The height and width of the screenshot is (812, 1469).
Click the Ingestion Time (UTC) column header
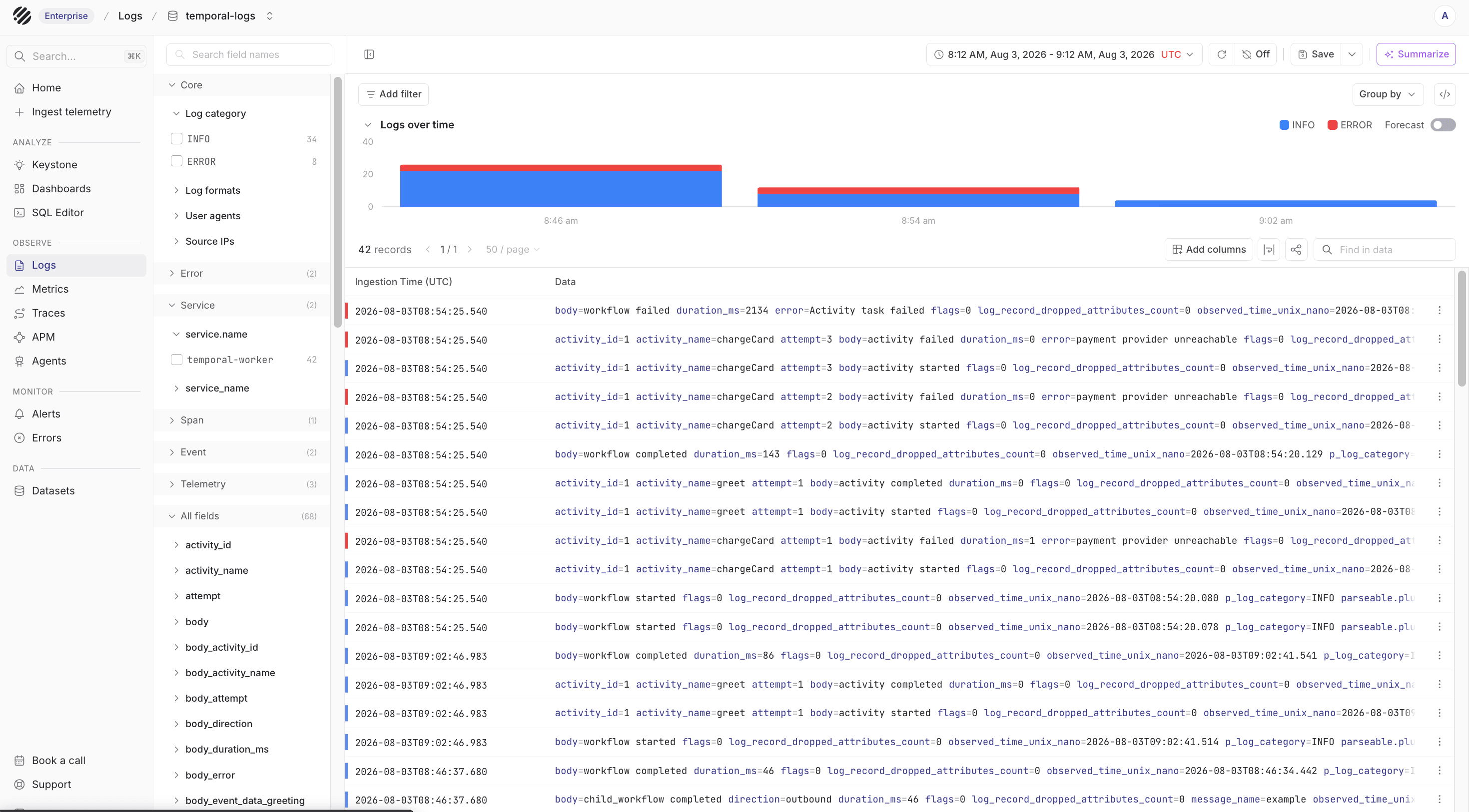click(403, 282)
